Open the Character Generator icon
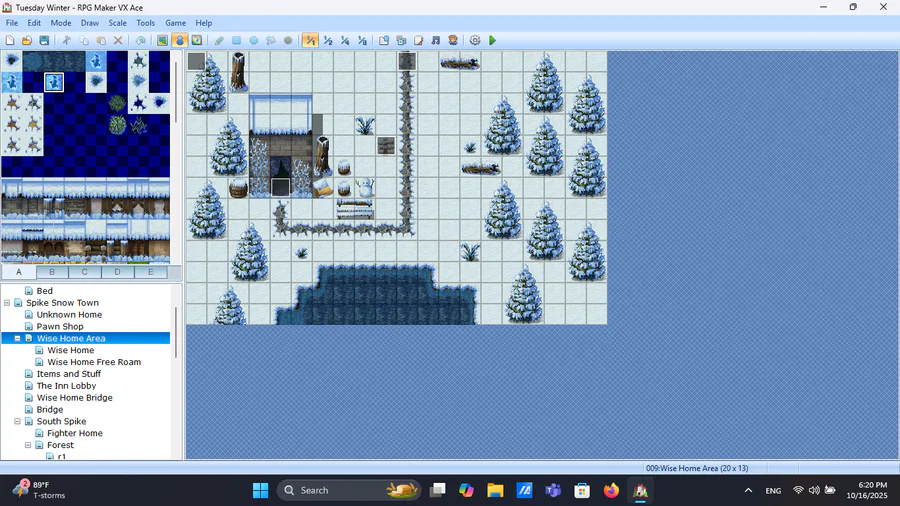Viewport: 900px width, 506px height. 453,40
